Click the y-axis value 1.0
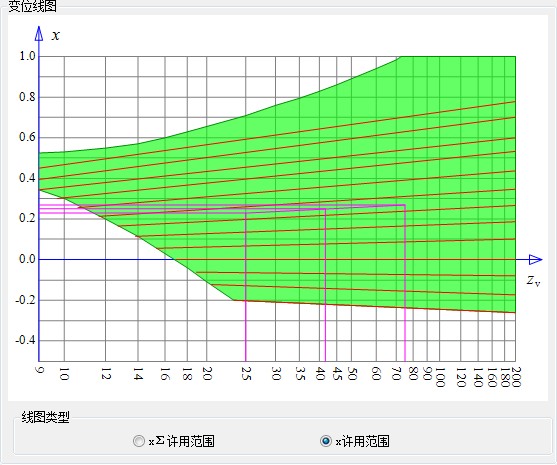Viewport: 557px width, 465px height. [27, 56]
